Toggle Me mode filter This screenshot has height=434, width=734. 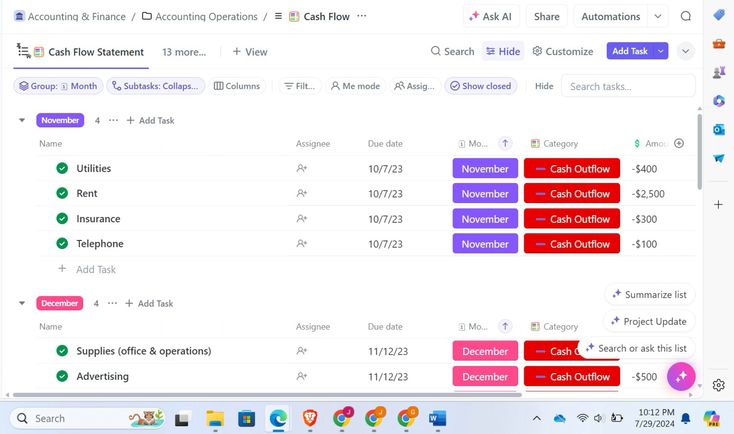355,86
